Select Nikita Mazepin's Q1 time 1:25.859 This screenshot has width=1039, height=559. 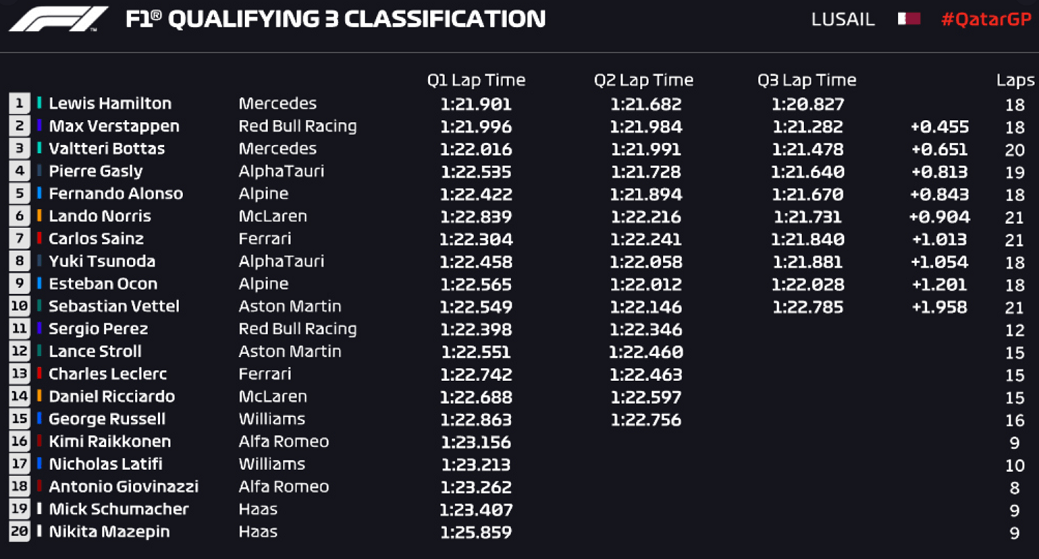pyautogui.click(x=476, y=532)
